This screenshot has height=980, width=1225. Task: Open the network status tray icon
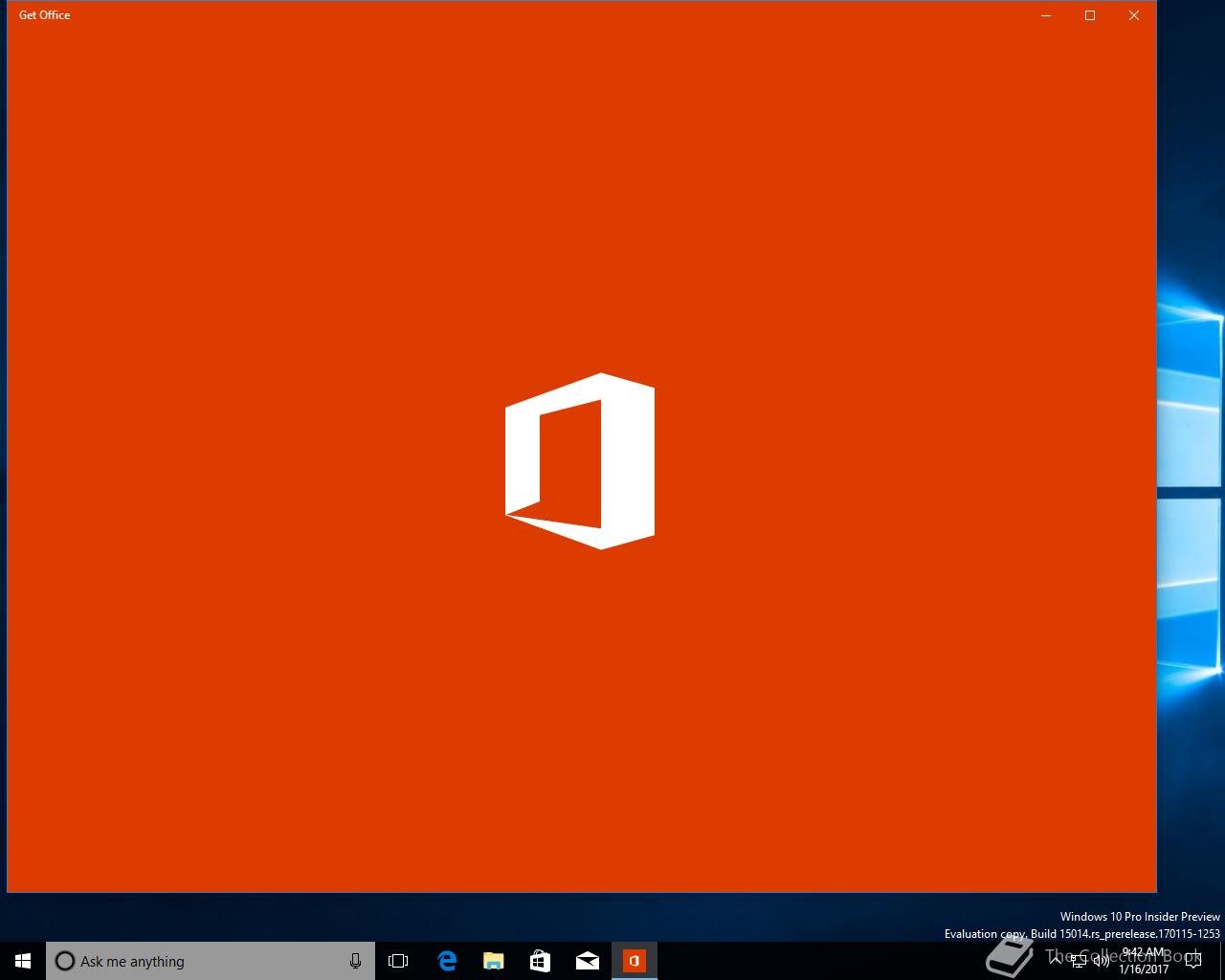(x=1079, y=961)
